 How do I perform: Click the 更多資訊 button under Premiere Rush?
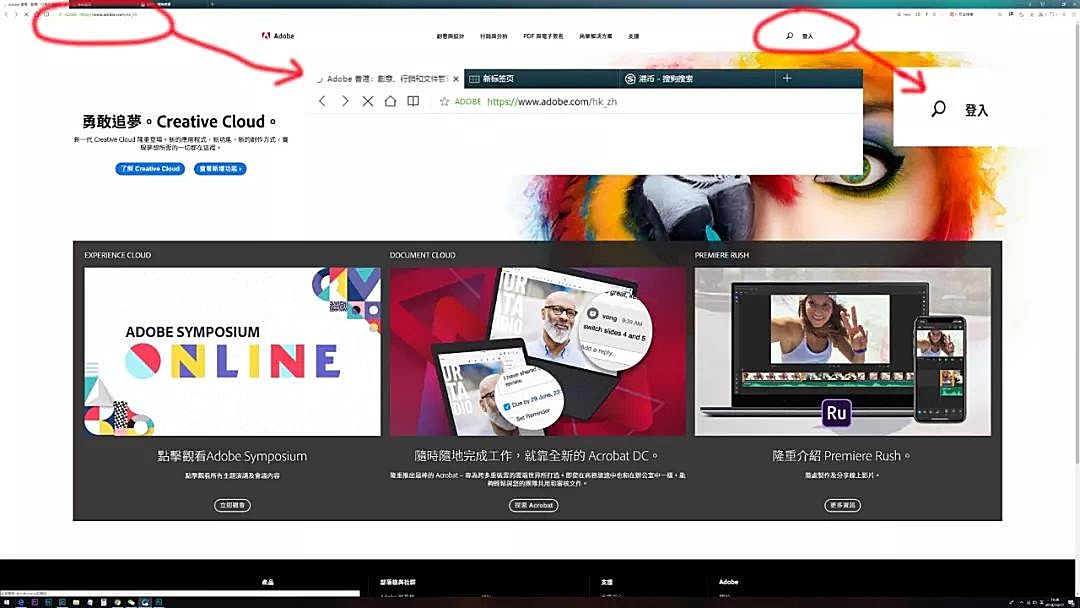pos(842,505)
